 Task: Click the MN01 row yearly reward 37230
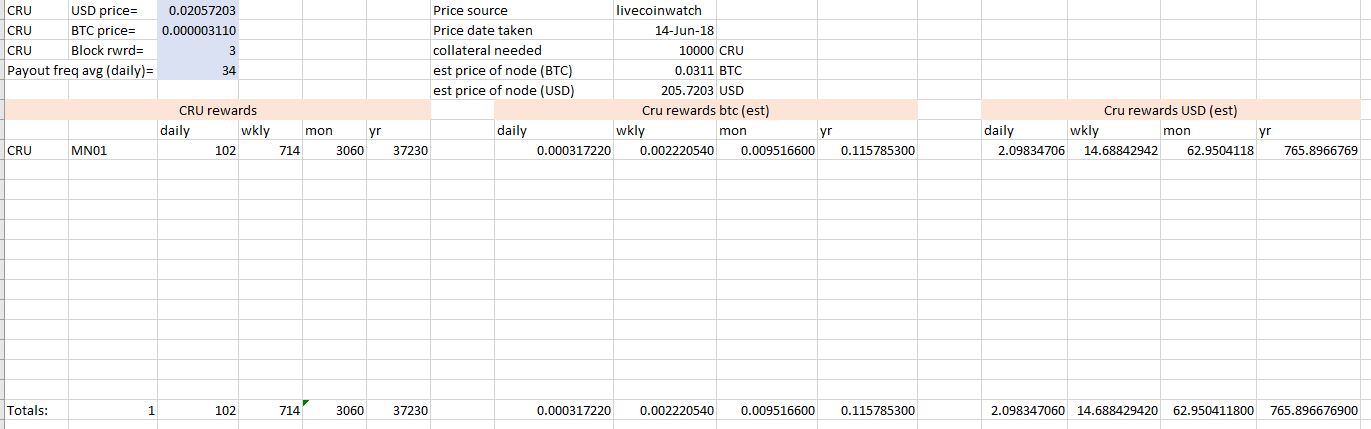pyautogui.click(x=398, y=150)
